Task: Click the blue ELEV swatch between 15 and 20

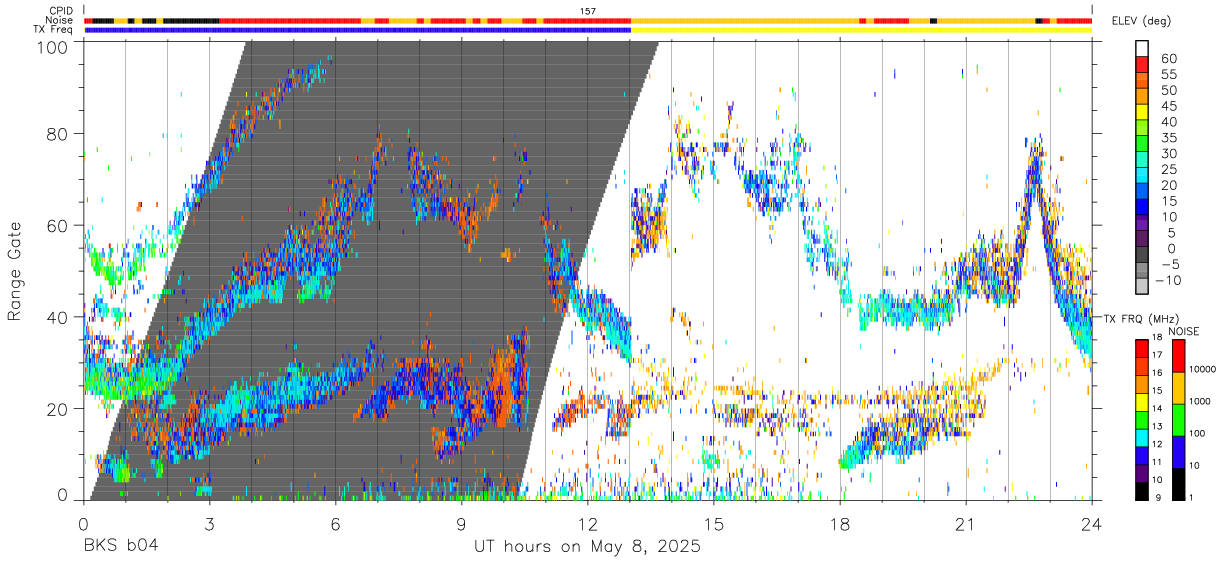Action: point(1142,192)
